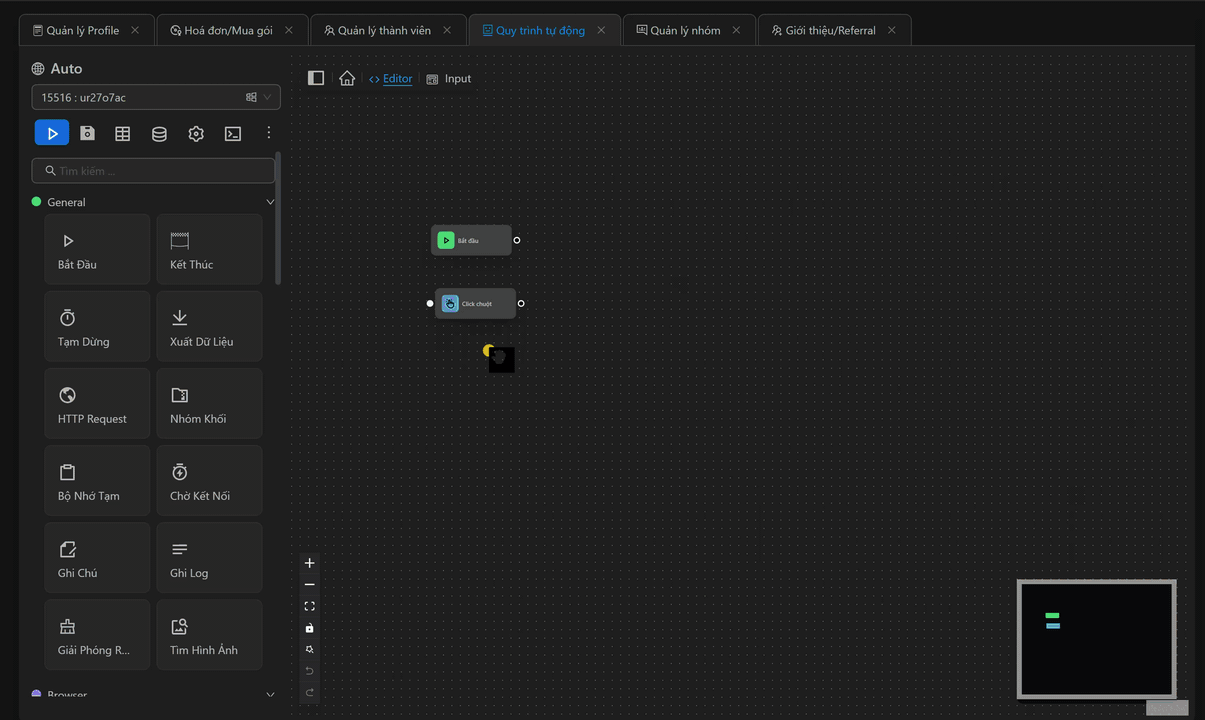Click the home icon in the breadcrumb
1205x720 pixels.
point(347,78)
